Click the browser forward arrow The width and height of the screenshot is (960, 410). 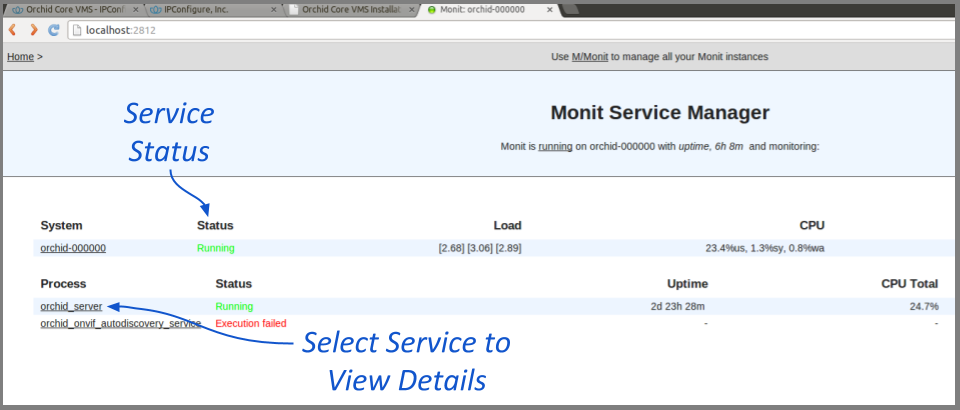pos(33,29)
